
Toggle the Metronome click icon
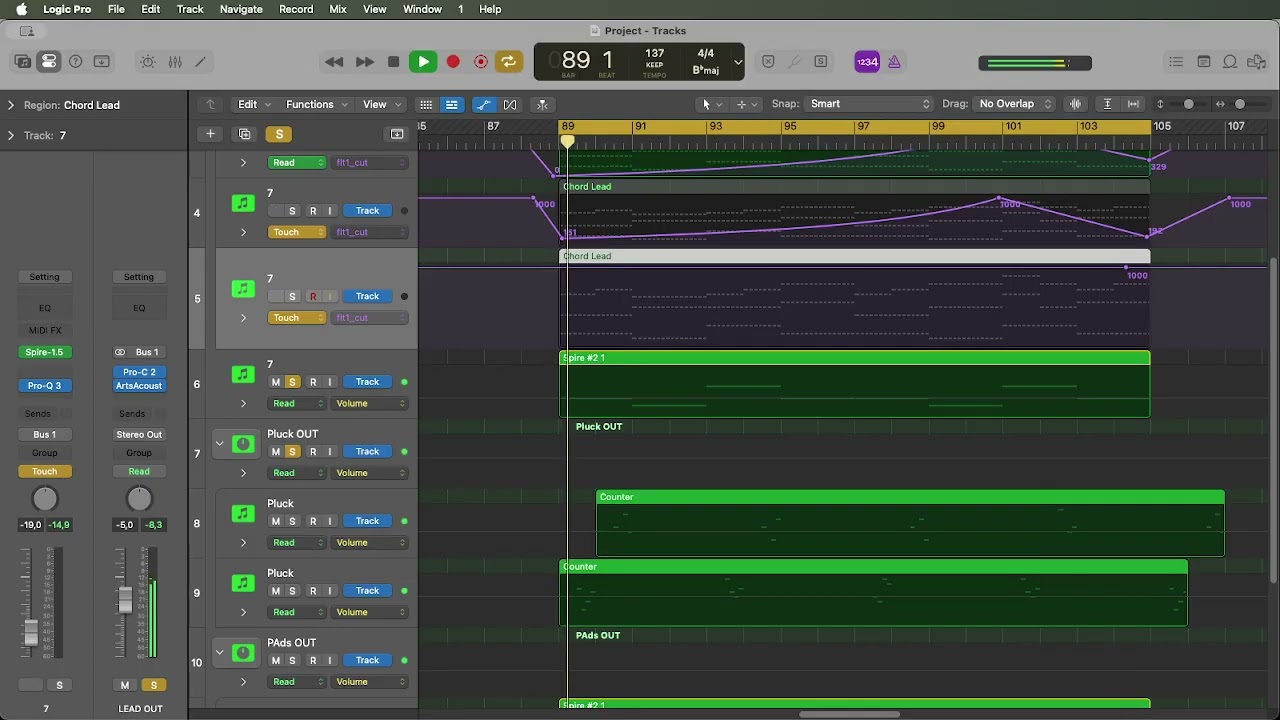click(894, 62)
